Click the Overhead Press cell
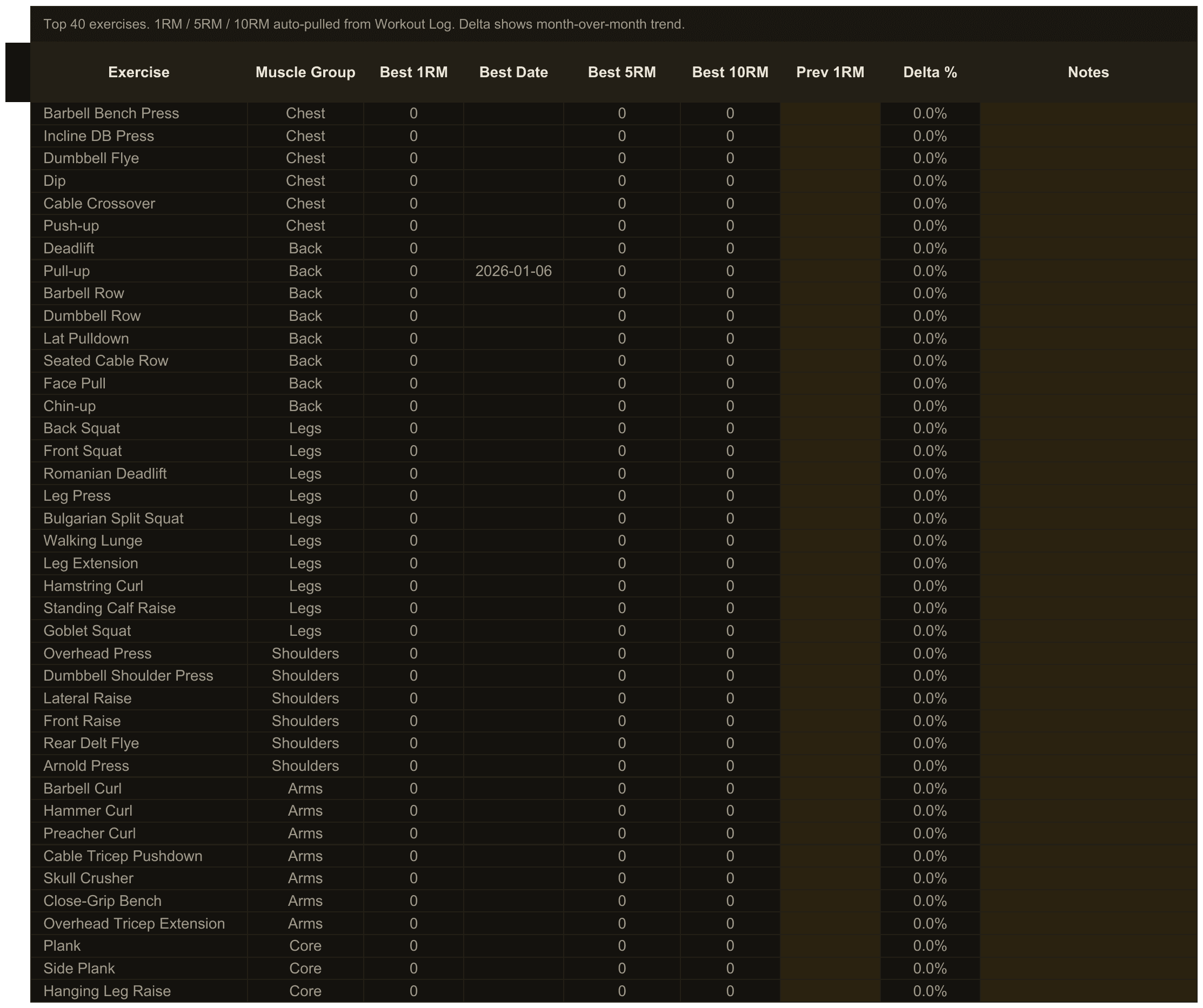 point(139,654)
